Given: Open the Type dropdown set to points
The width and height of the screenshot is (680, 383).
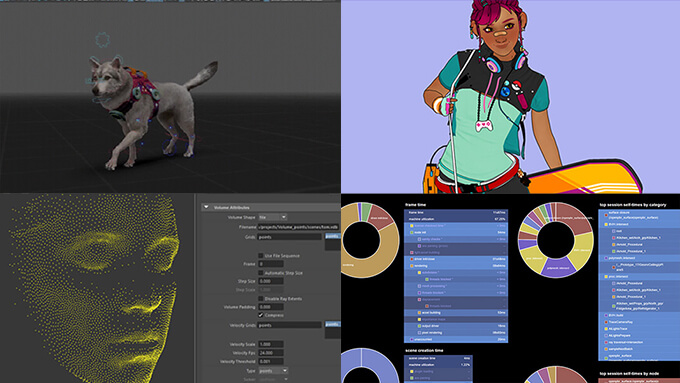Looking at the screenshot, I should (x=273, y=371).
